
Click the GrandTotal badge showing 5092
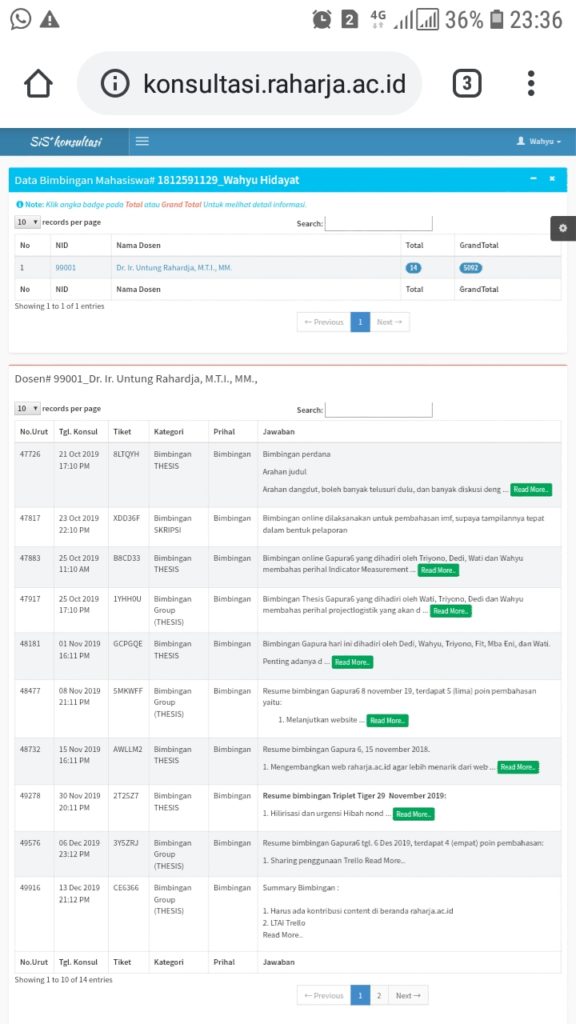[470, 268]
